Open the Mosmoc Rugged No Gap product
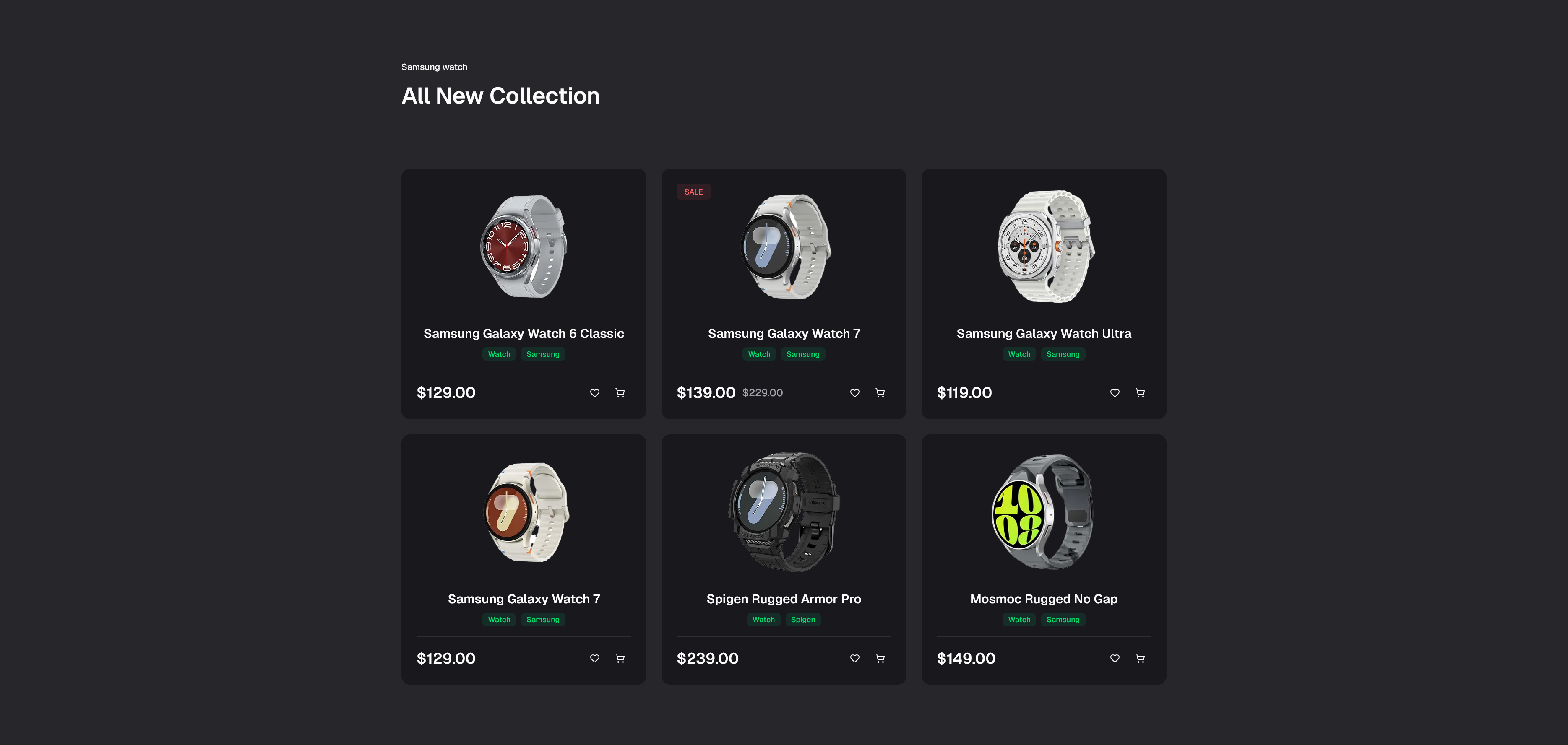The width and height of the screenshot is (1568, 745). tap(1043, 599)
